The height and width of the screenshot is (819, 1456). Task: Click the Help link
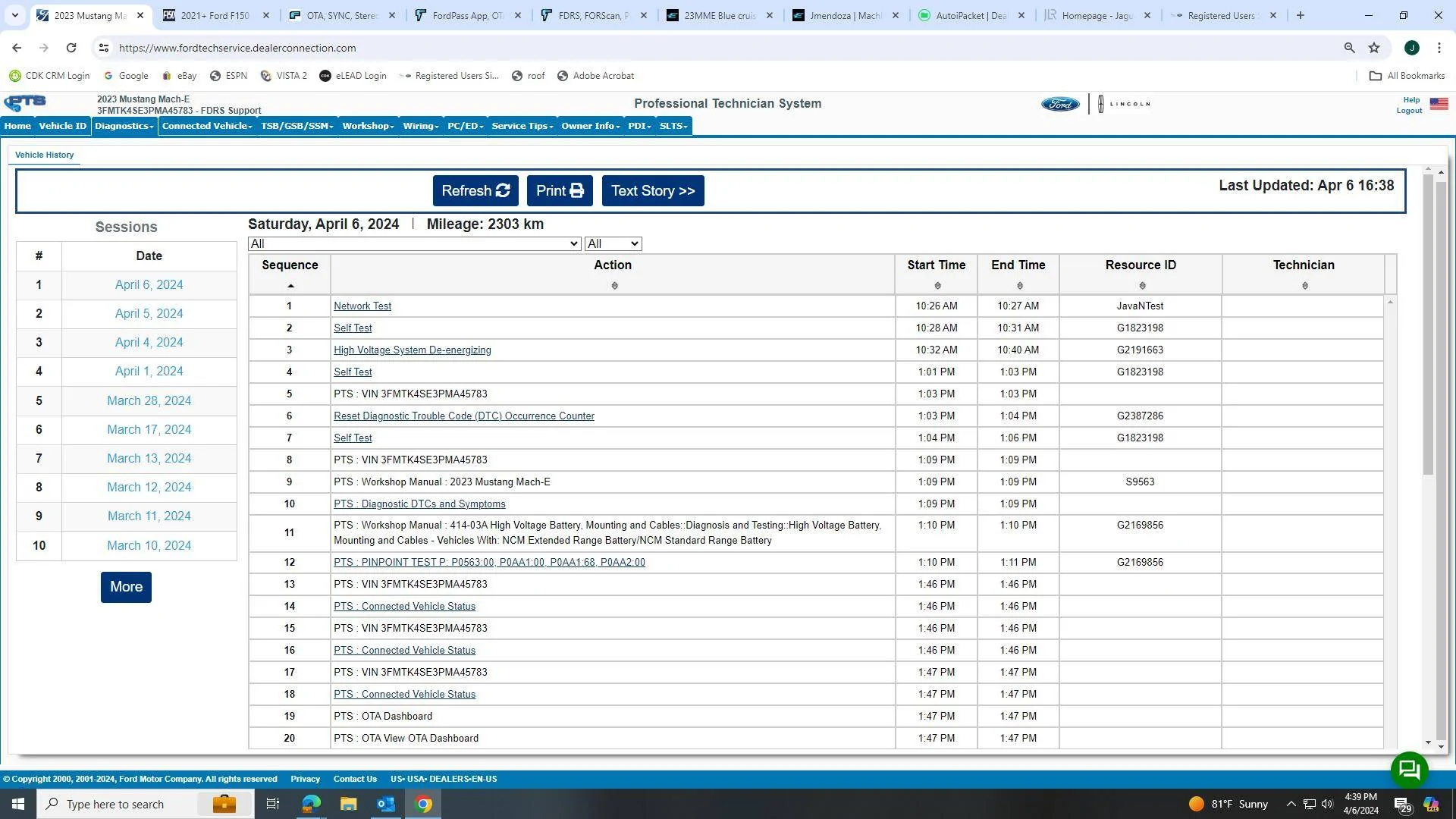[1411, 100]
